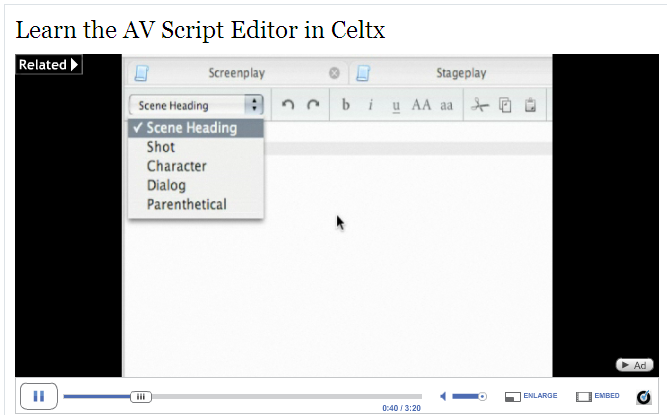Viewport: 667px width, 415px height.
Task: Click the video progress scrubber handle
Action: pyautogui.click(x=141, y=397)
